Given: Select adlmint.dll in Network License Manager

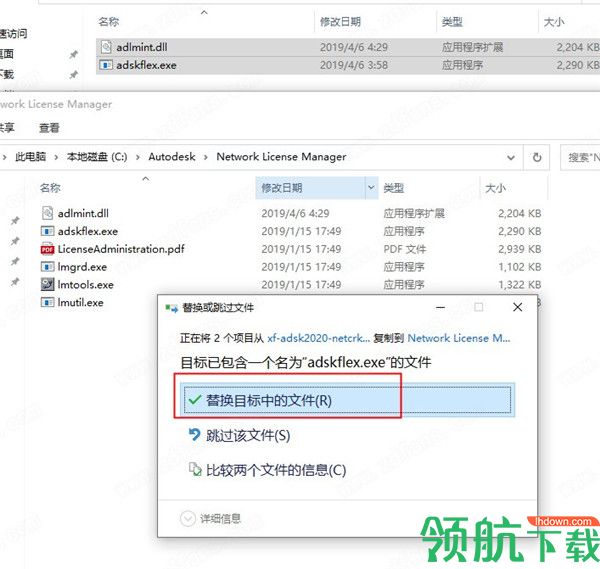Looking at the screenshot, I should coord(83,213).
